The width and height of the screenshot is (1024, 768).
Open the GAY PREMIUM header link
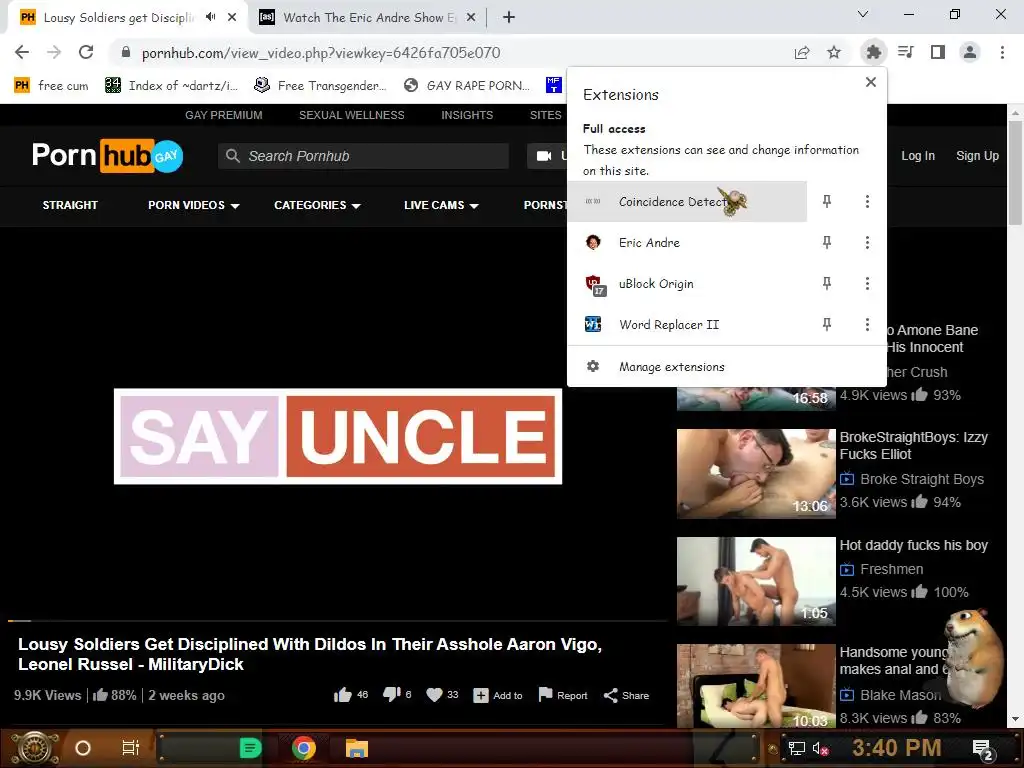point(224,115)
